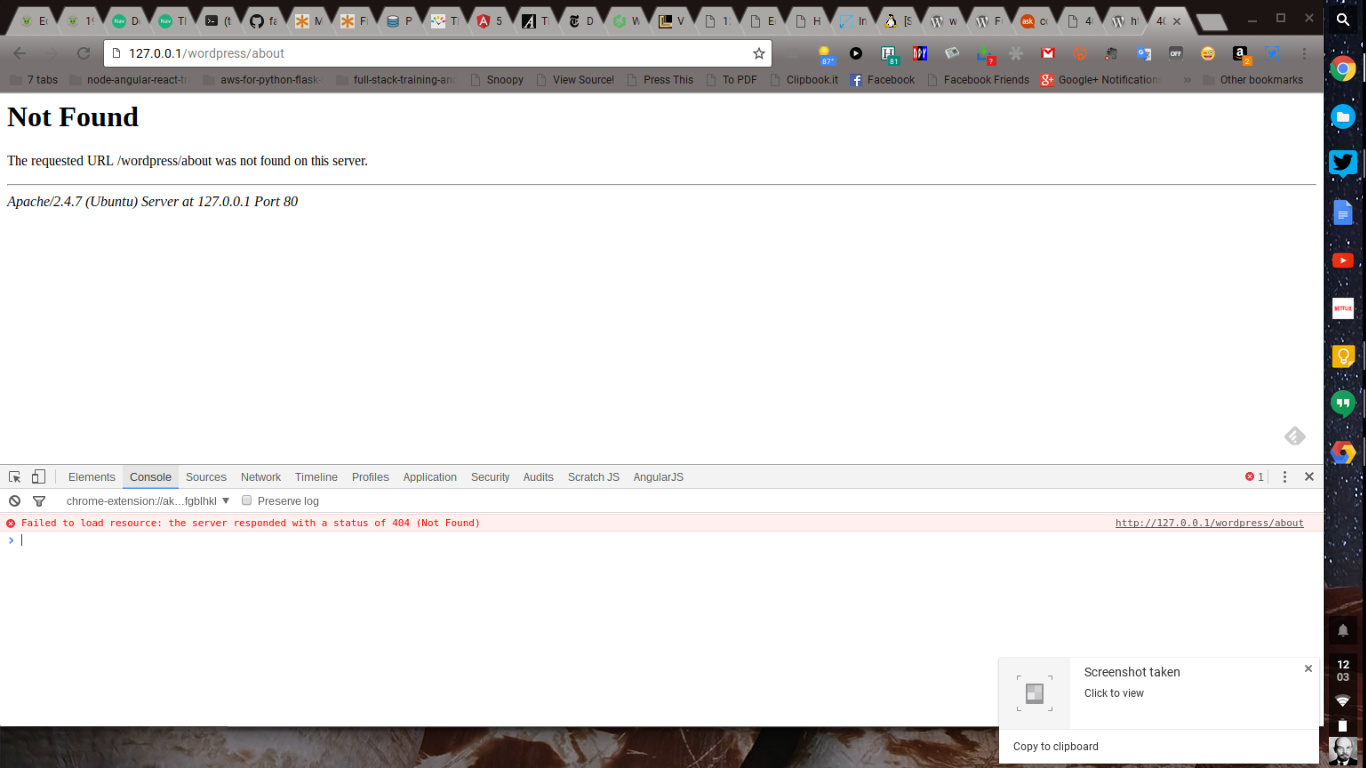Open the Sources panel tab
The width and height of the screenshot is (1366, 768).
point(206,477)
